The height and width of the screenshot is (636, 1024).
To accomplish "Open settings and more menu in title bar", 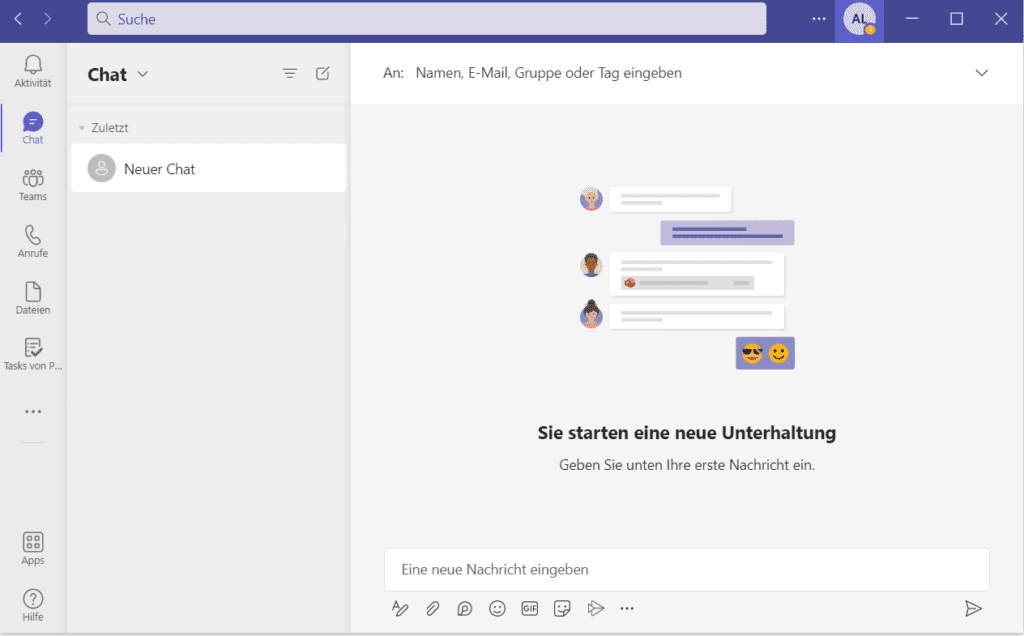I will click(x=819, y=18).
